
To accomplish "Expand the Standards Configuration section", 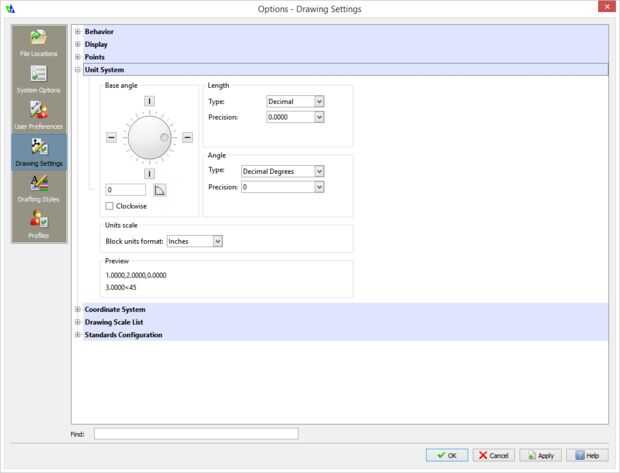I will (78, 335).
